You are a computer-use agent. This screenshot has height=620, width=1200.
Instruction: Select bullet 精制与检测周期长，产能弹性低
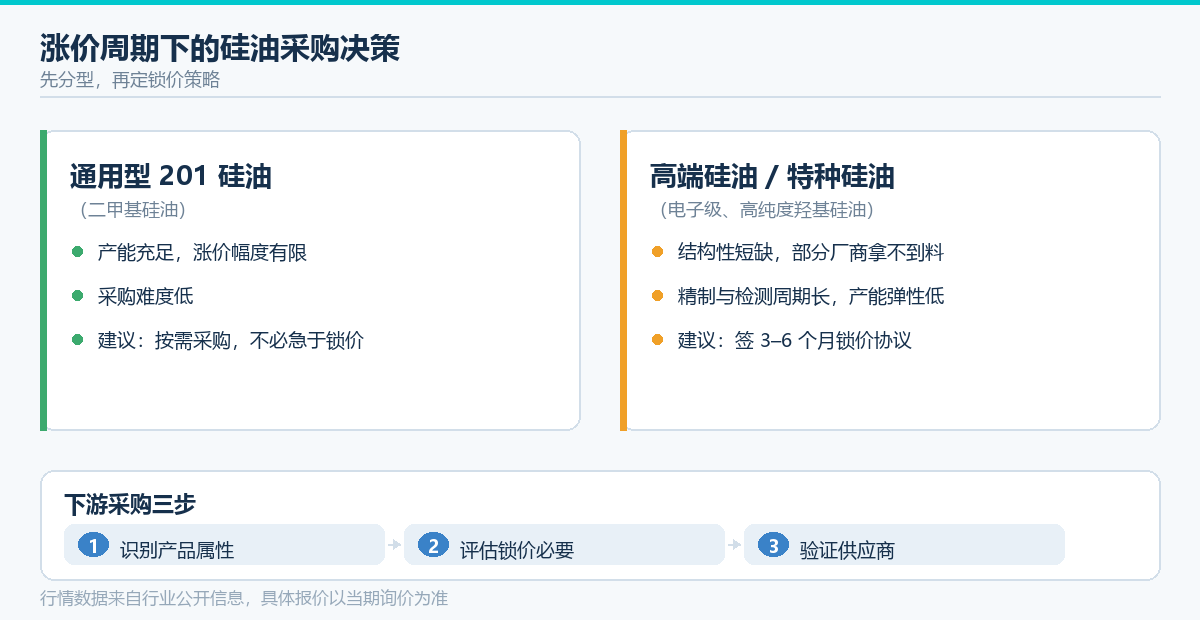point(811,296)
